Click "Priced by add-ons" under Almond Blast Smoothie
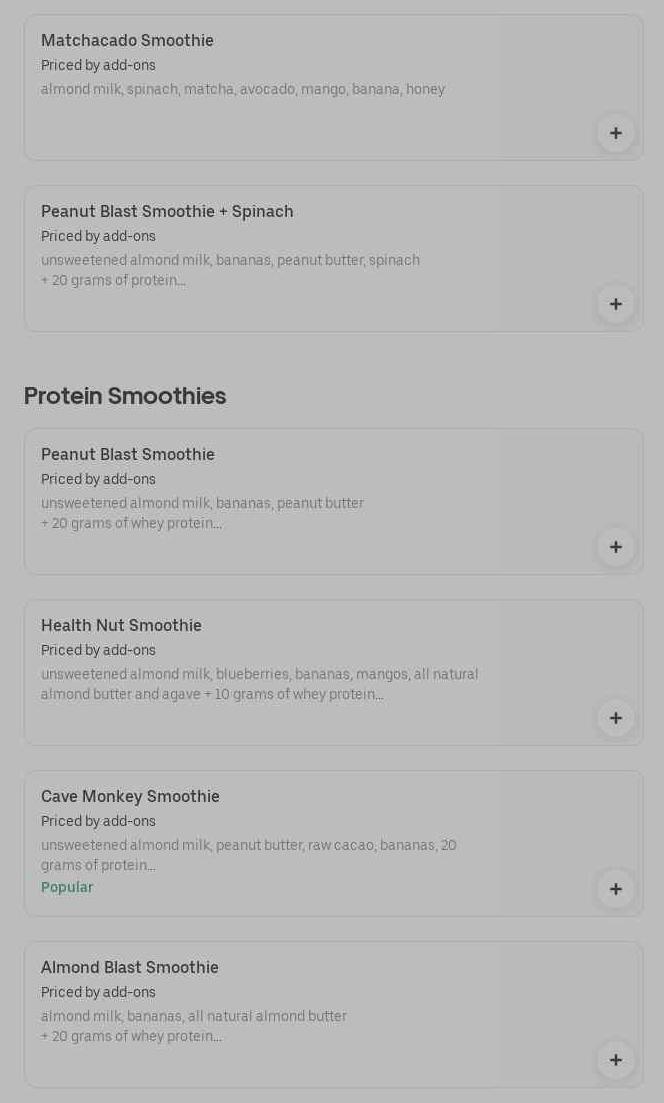 [98, 993]
